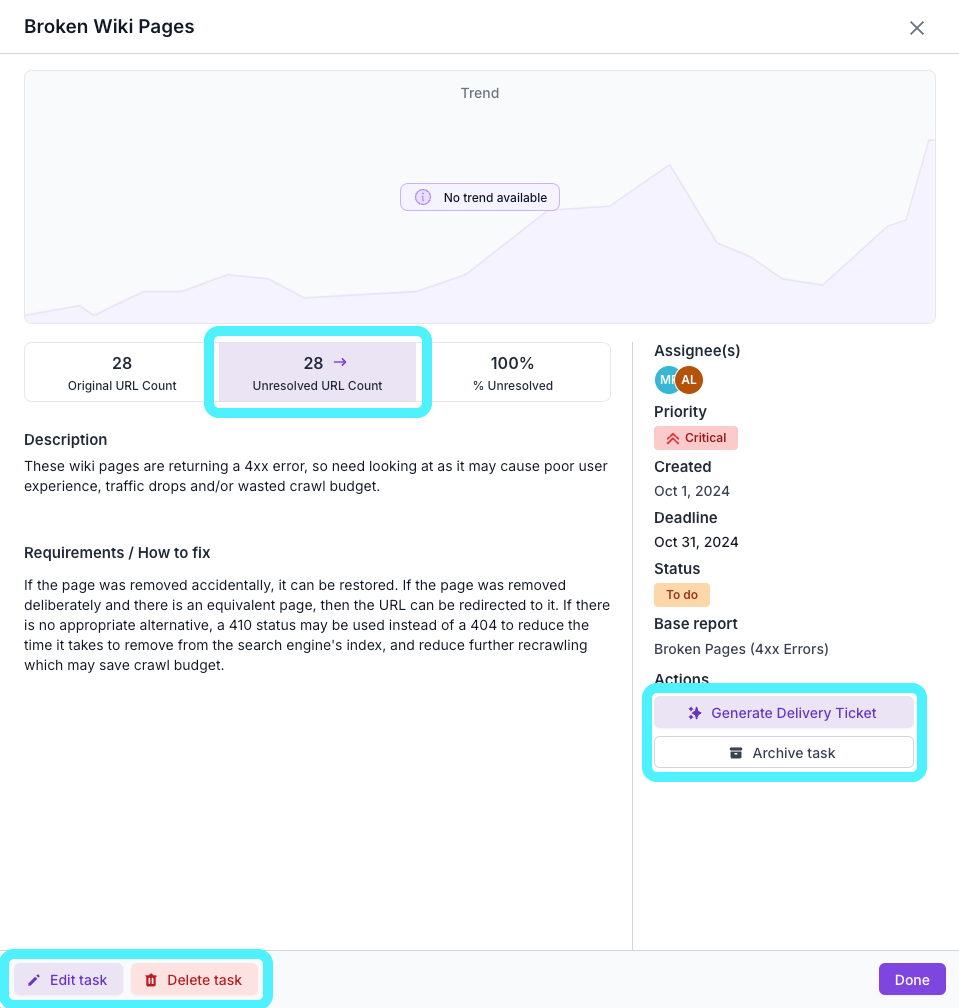This screenshot has width=959, height=1008.
Task: Archive task using the Actions button
Action: tap(784, 753)
